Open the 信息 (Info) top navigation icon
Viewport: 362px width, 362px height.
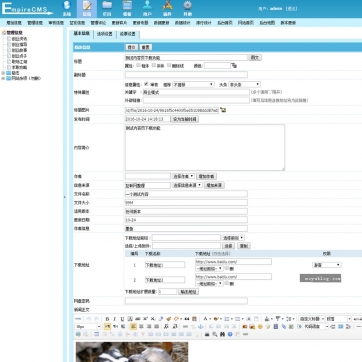87,8
